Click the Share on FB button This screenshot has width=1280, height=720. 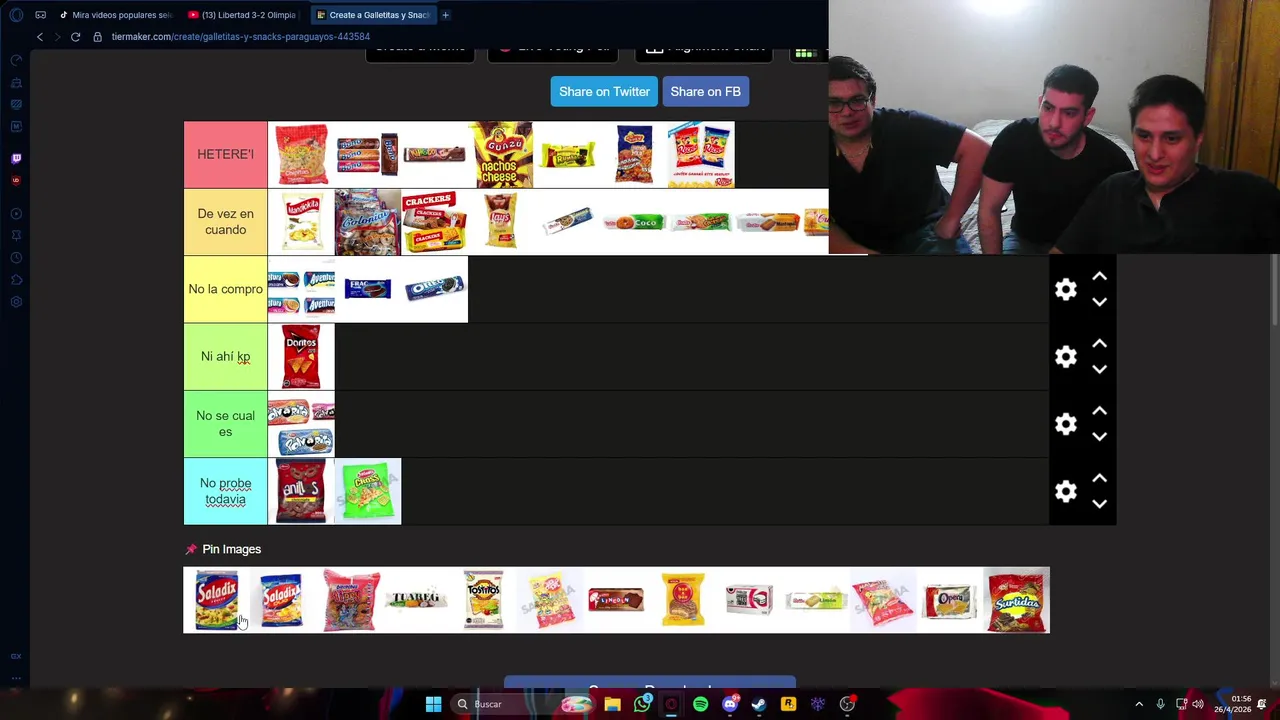pyautogui.click(x=705, y=91)
